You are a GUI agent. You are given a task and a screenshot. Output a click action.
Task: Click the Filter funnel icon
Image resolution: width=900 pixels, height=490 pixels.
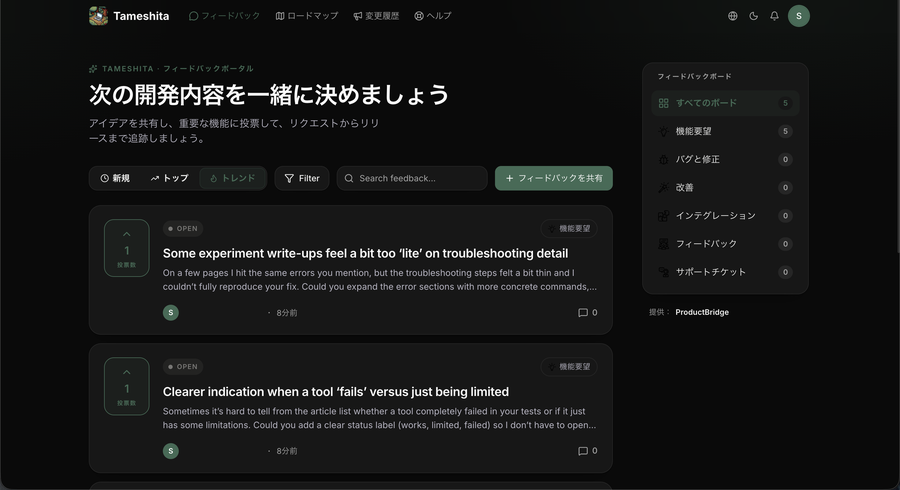pos(289,178)
